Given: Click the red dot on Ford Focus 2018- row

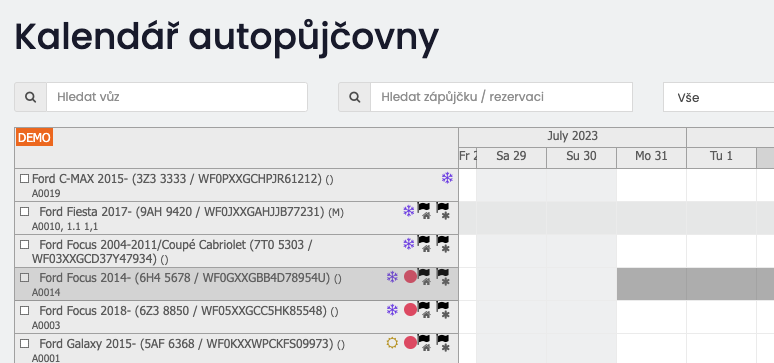Looking at the screenshot, I should [x=410, y=310].
